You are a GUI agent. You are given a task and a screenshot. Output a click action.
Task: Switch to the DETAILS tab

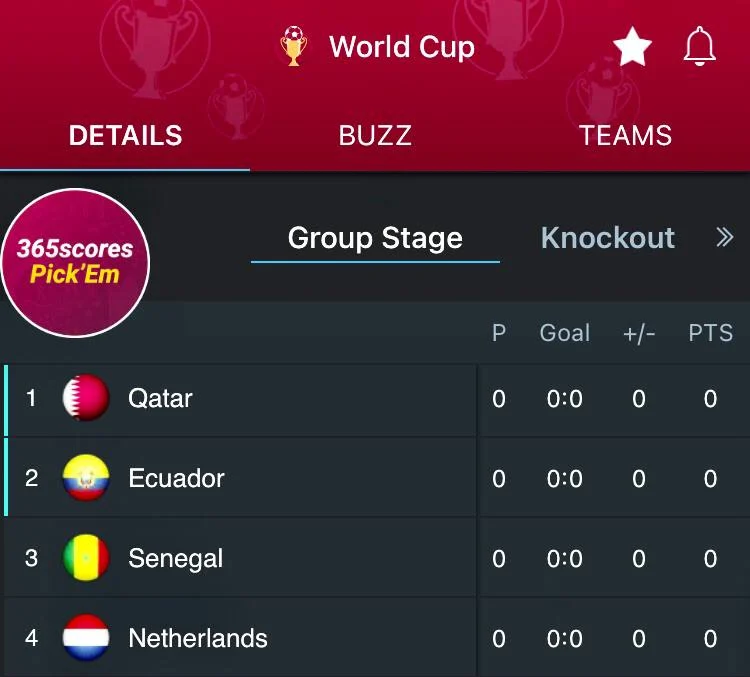(x=125, y=136)
